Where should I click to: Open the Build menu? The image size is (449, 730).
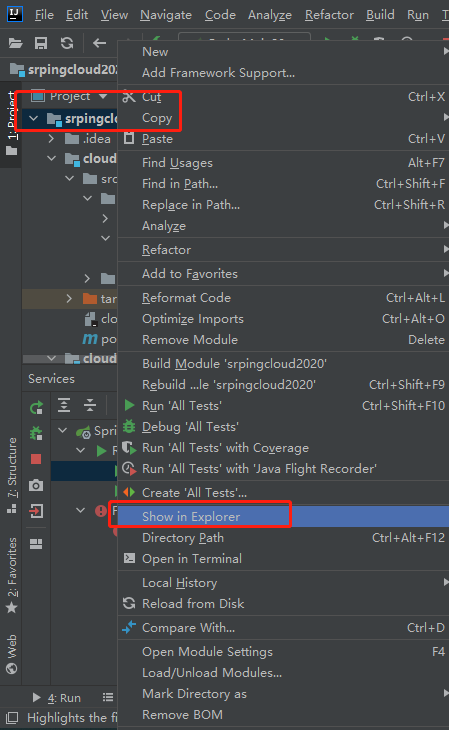click(x=380, y=15)
